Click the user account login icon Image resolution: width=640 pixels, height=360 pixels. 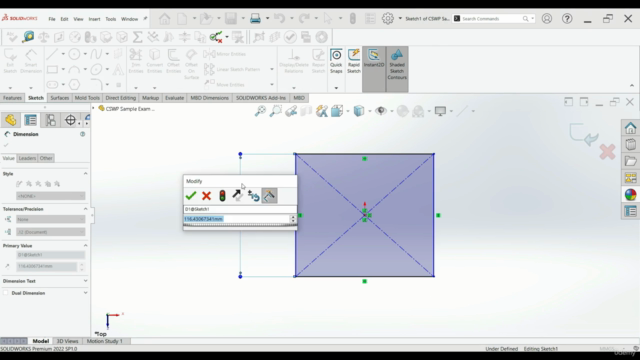coord(547,18)
